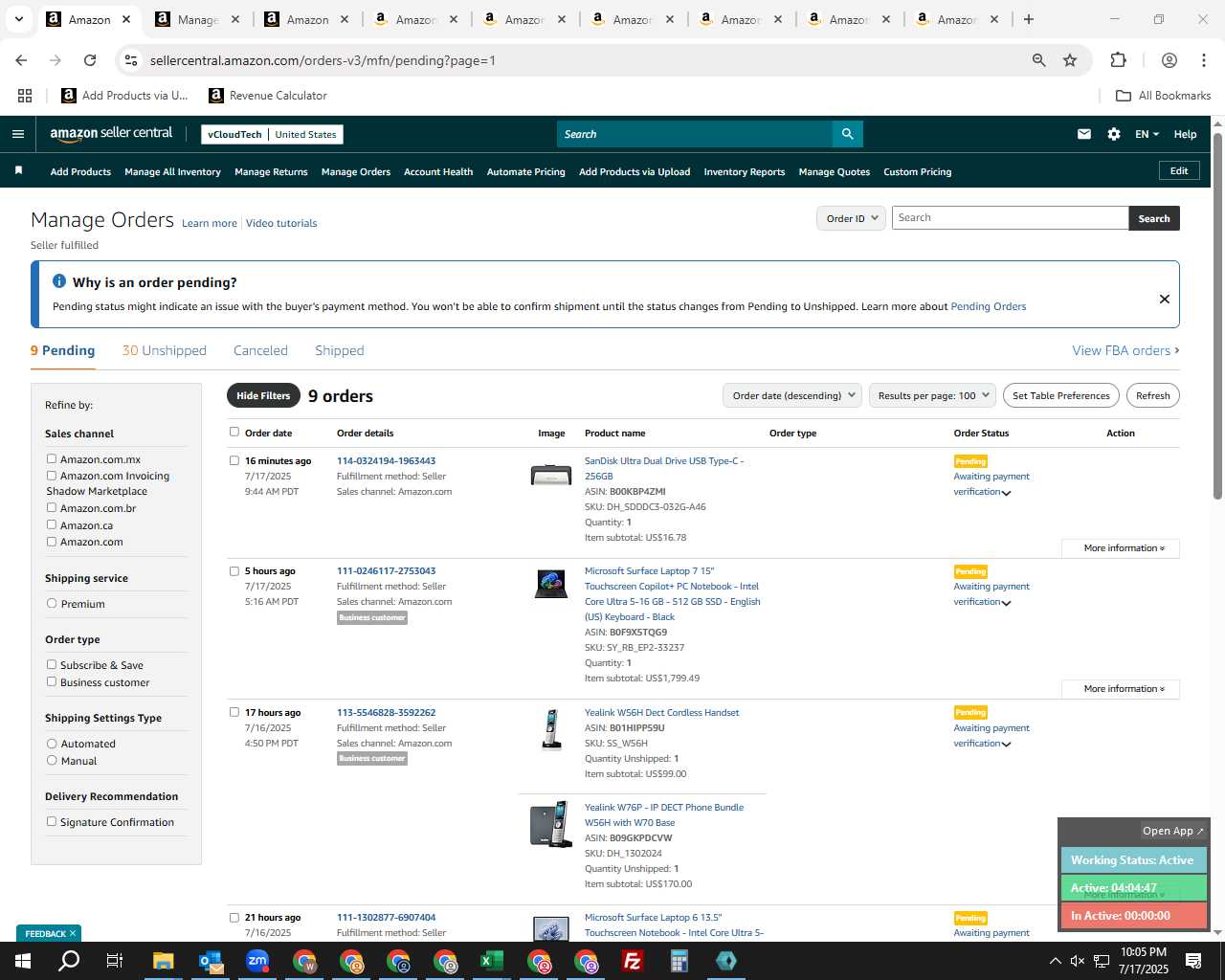Select the Premium shipping service radio

coord(52,603)
